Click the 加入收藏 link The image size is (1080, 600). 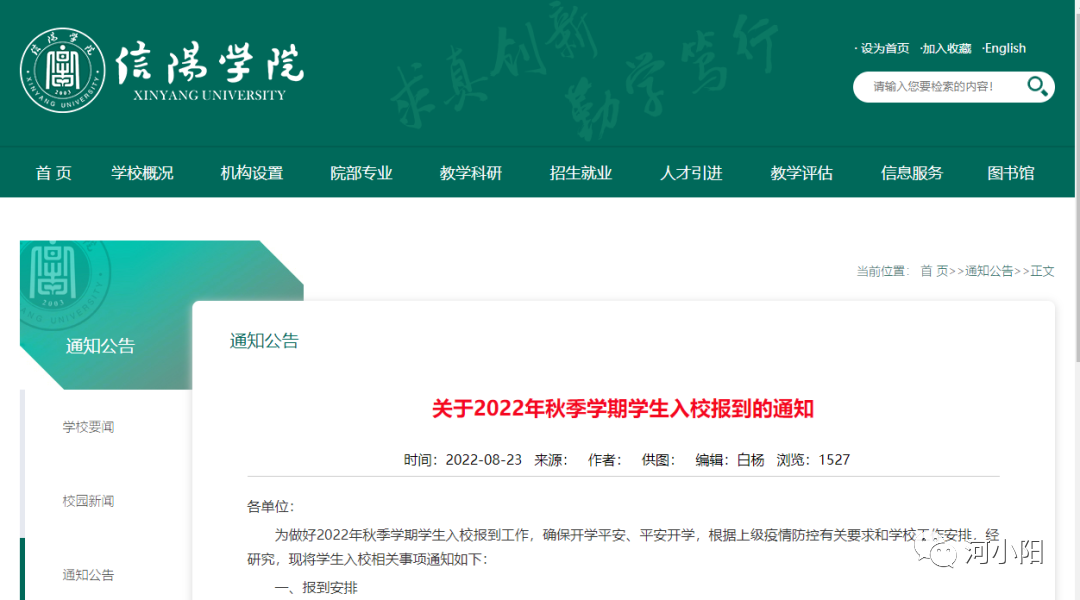click(947, 48)
